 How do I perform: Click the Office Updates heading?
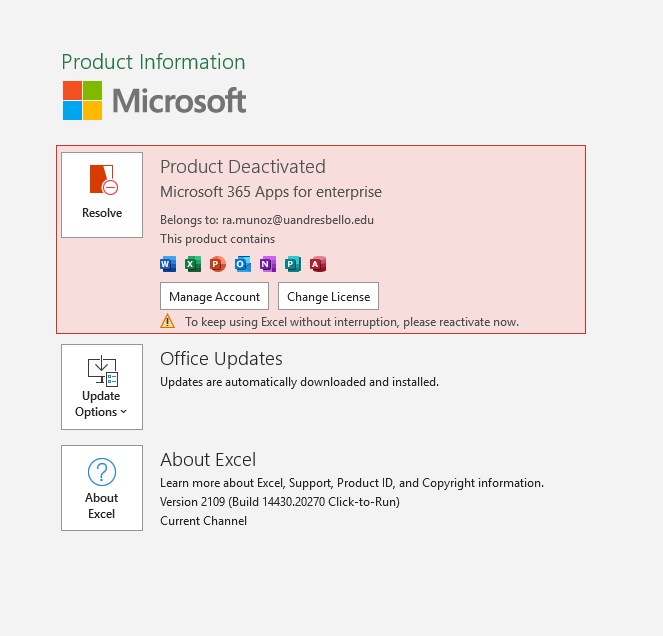pos(221,359)
